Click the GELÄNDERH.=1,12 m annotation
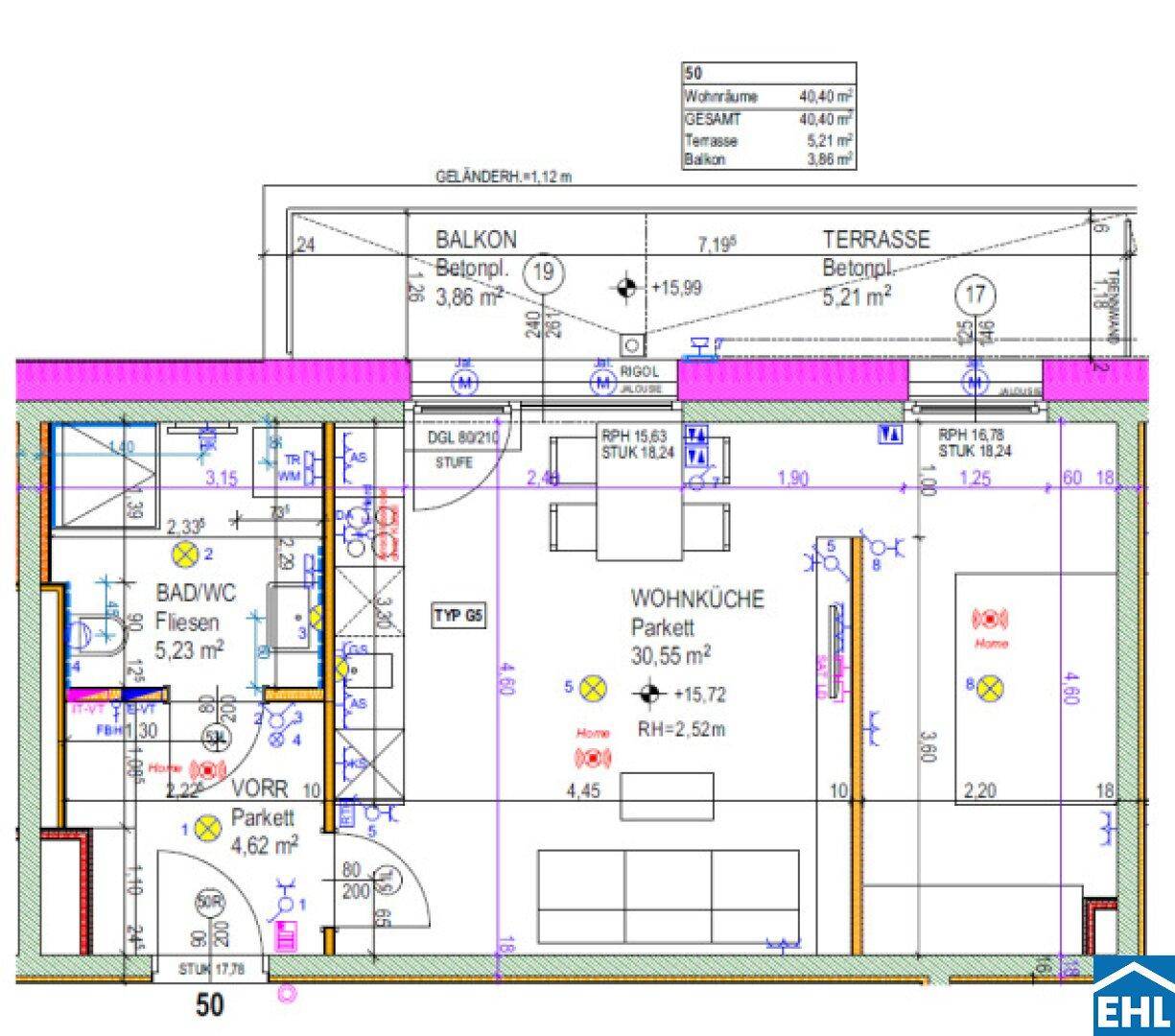This screenshot has width=1175, height=1036. (504, 177)
